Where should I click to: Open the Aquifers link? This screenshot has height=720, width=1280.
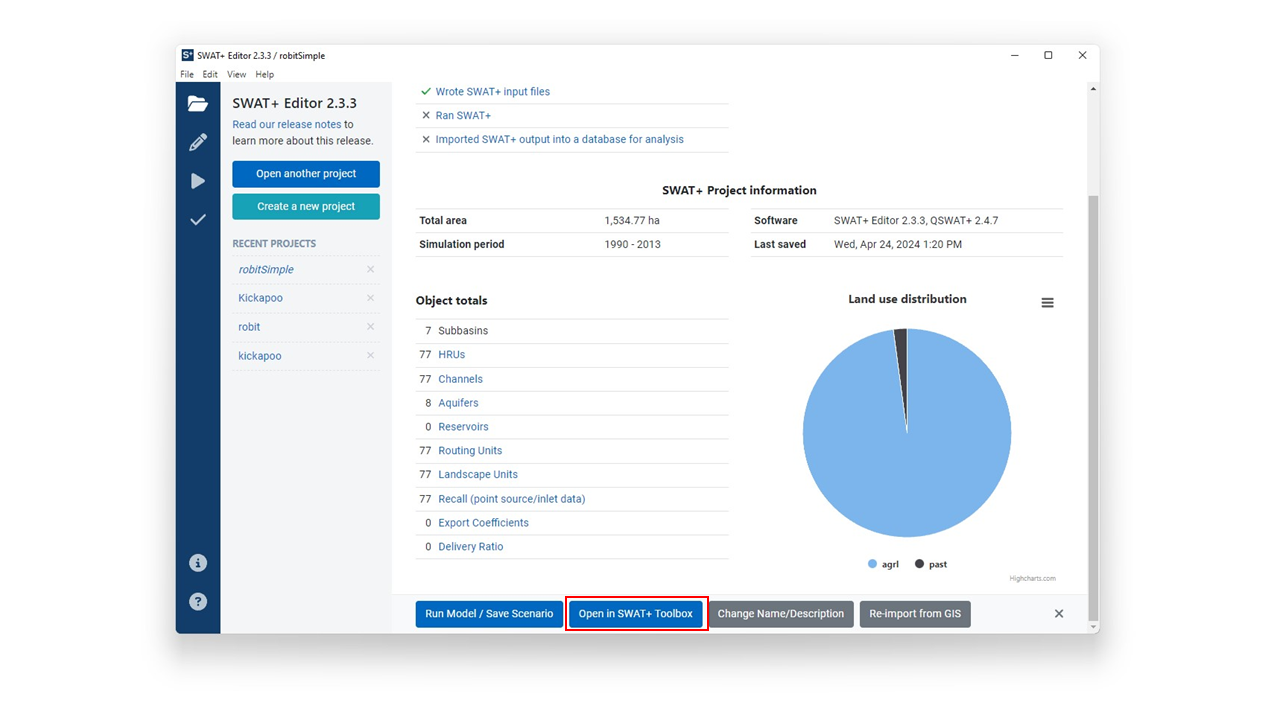click(458, 403)
